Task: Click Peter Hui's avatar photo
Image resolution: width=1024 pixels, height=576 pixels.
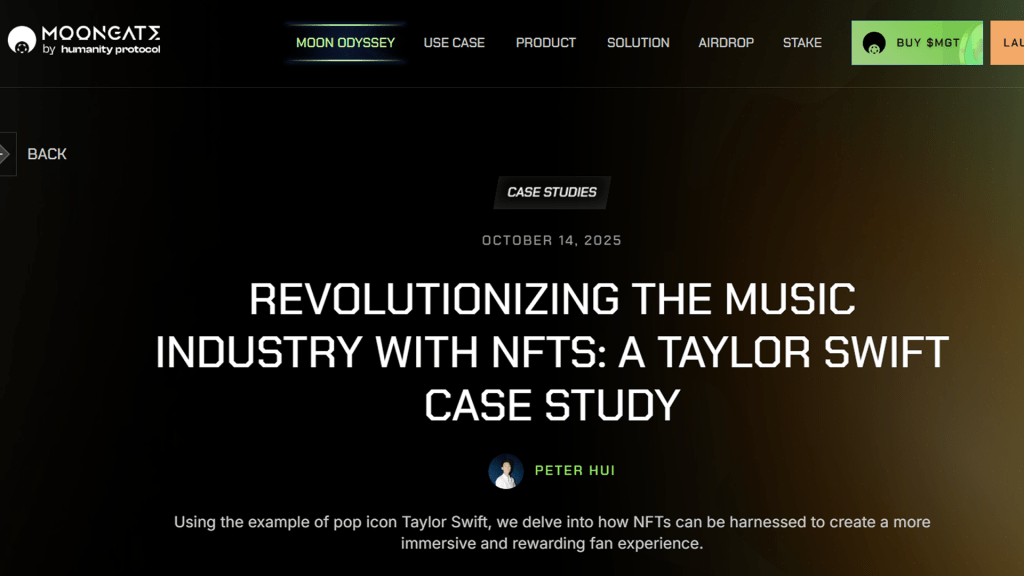Action: pos(506,472)
